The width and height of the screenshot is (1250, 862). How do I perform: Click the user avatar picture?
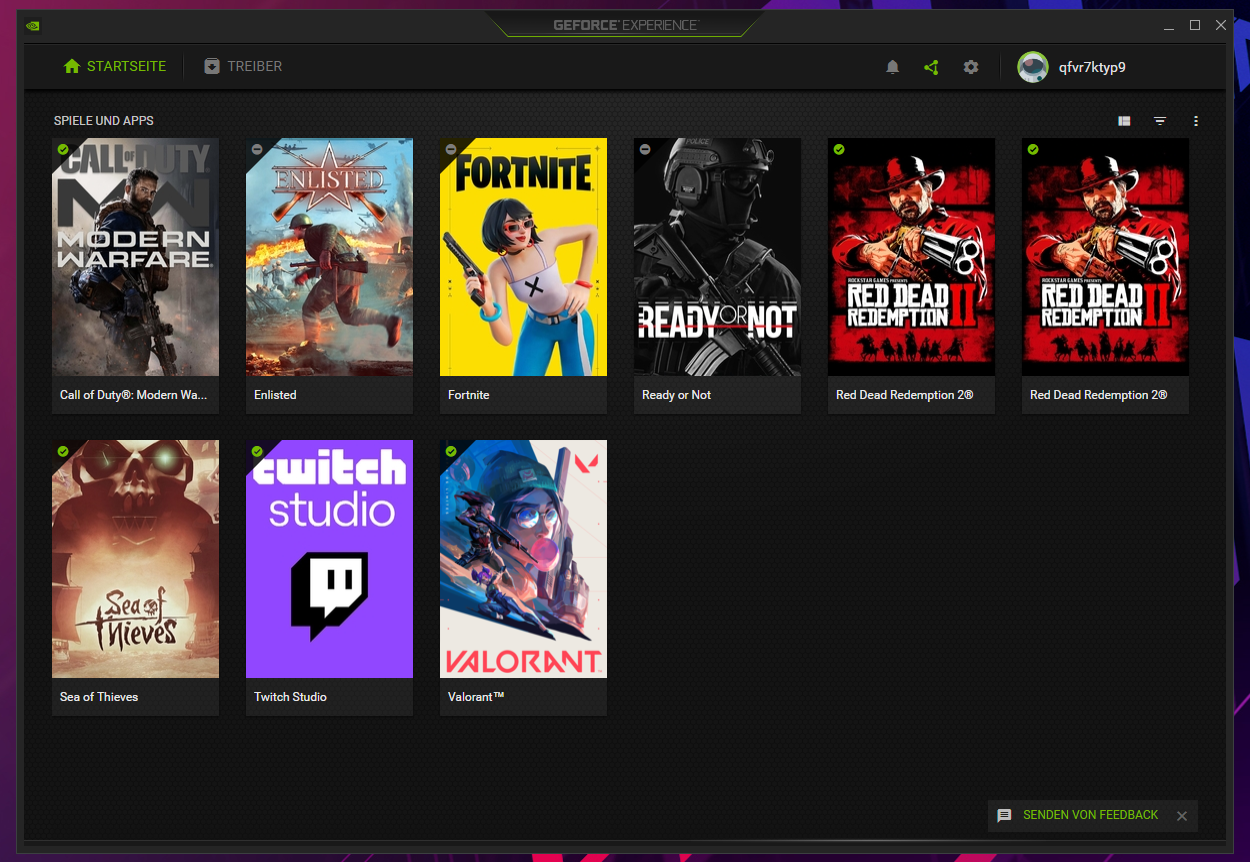pos(1033,67)
